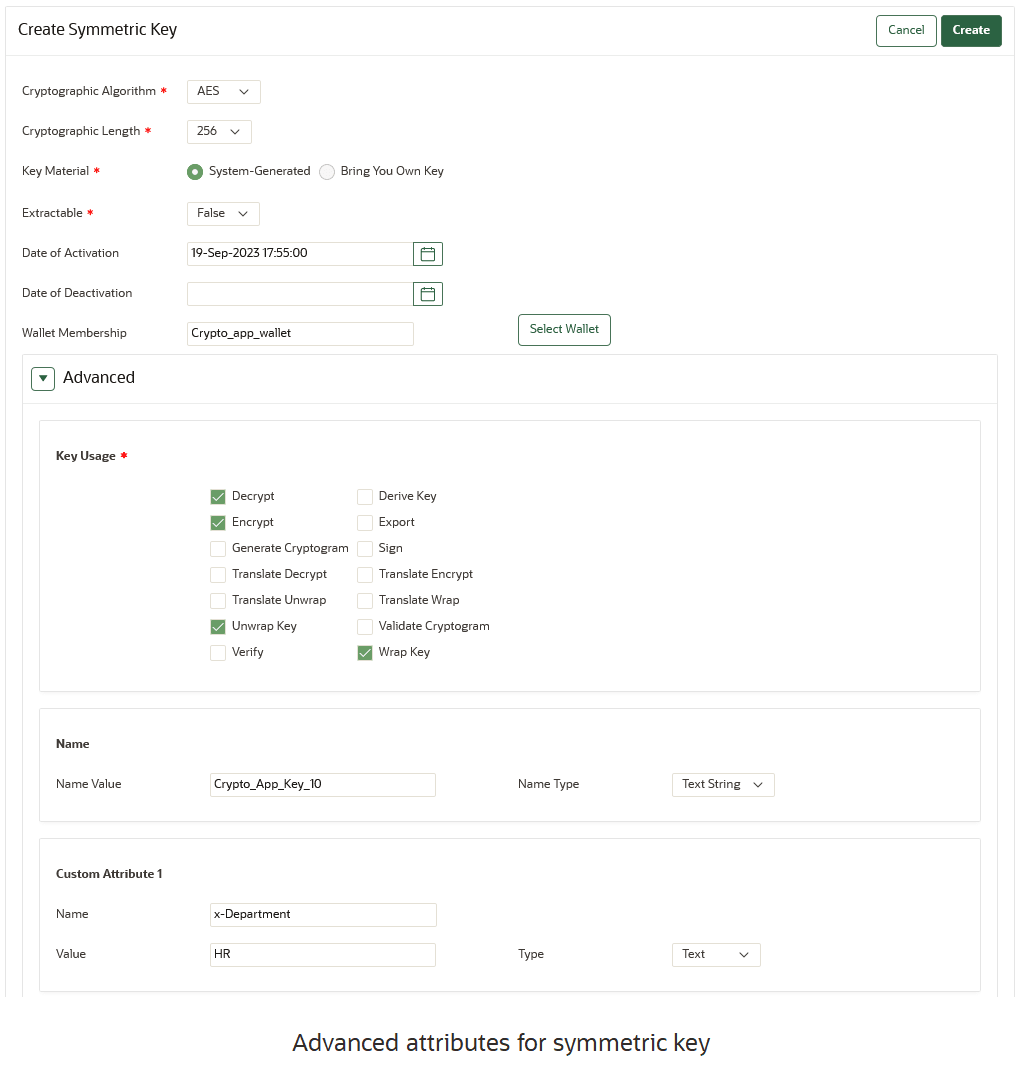
Task: Select Bring You Own Key option
Action: pyautogui.click(x=327, y=172)
